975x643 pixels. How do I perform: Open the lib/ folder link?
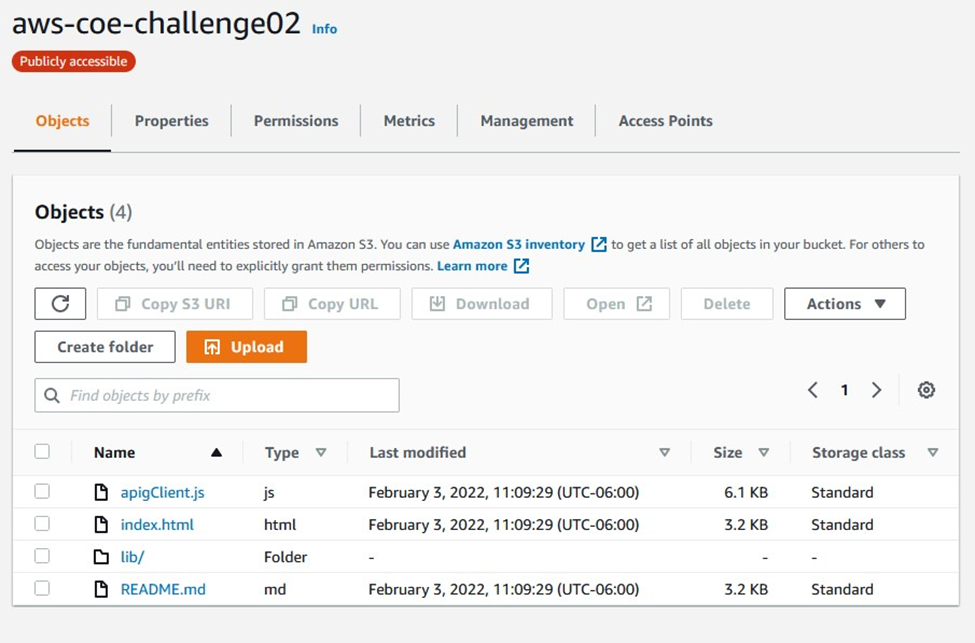[132, 557]
